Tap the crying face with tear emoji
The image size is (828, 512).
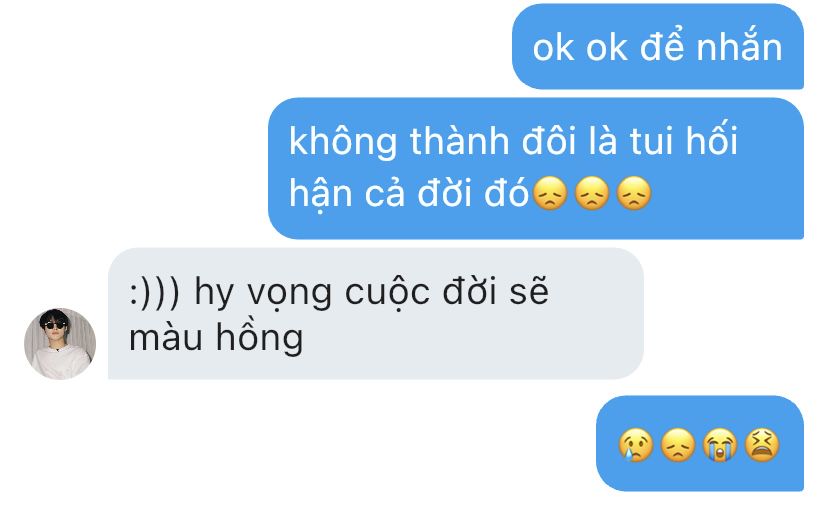click(635, 444)
